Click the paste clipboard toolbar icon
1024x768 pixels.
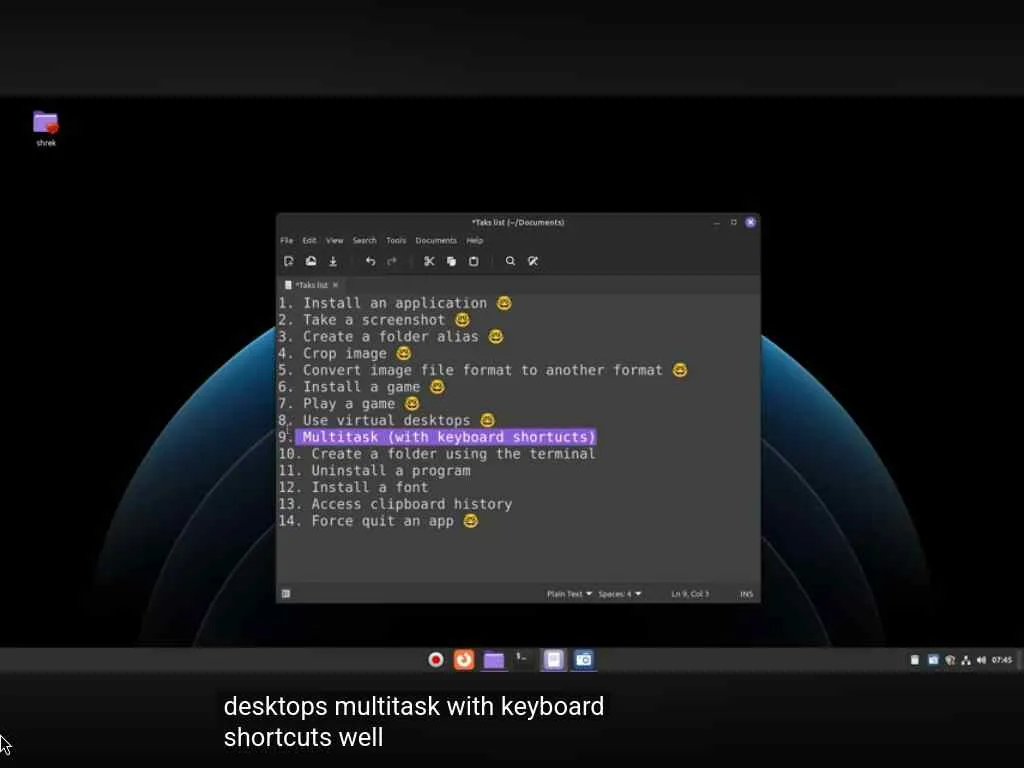(x=473, y=261)
